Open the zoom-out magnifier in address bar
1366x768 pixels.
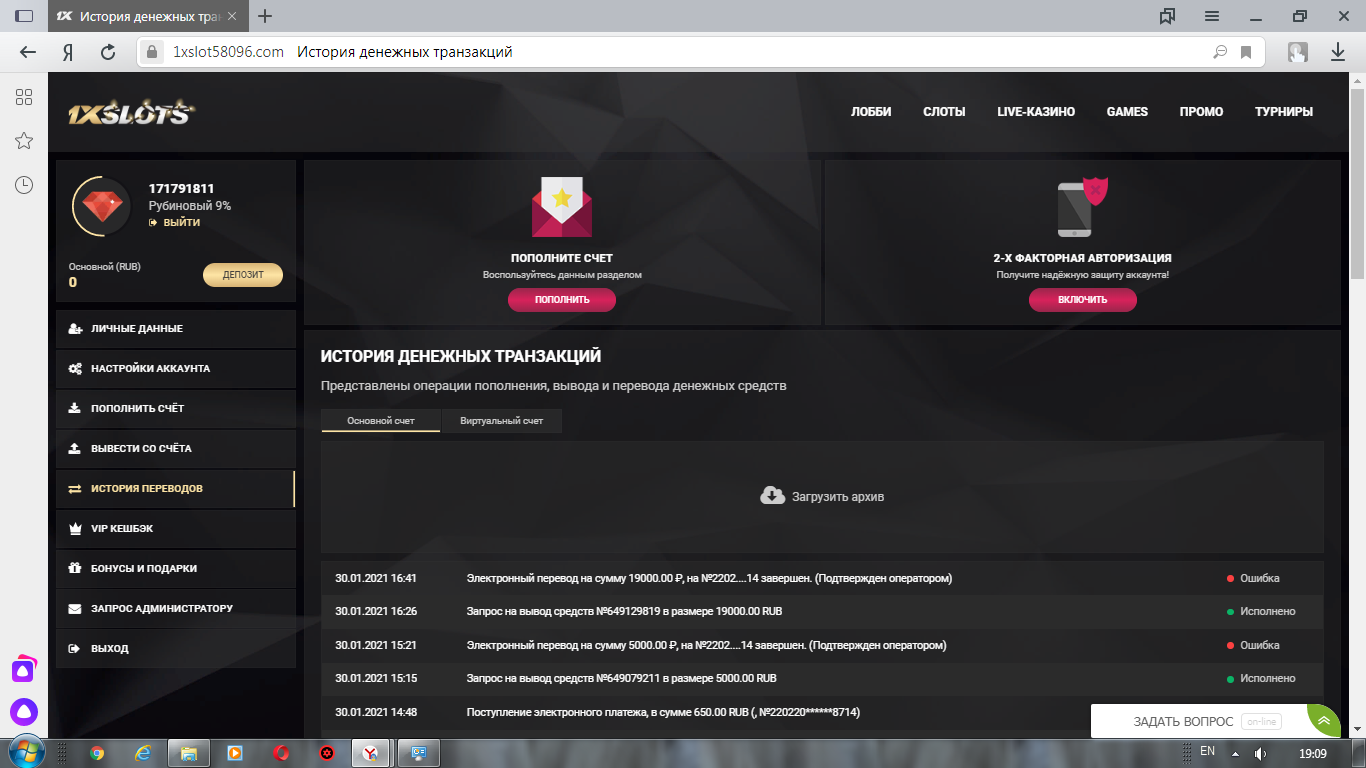(x=1219, y=52)
